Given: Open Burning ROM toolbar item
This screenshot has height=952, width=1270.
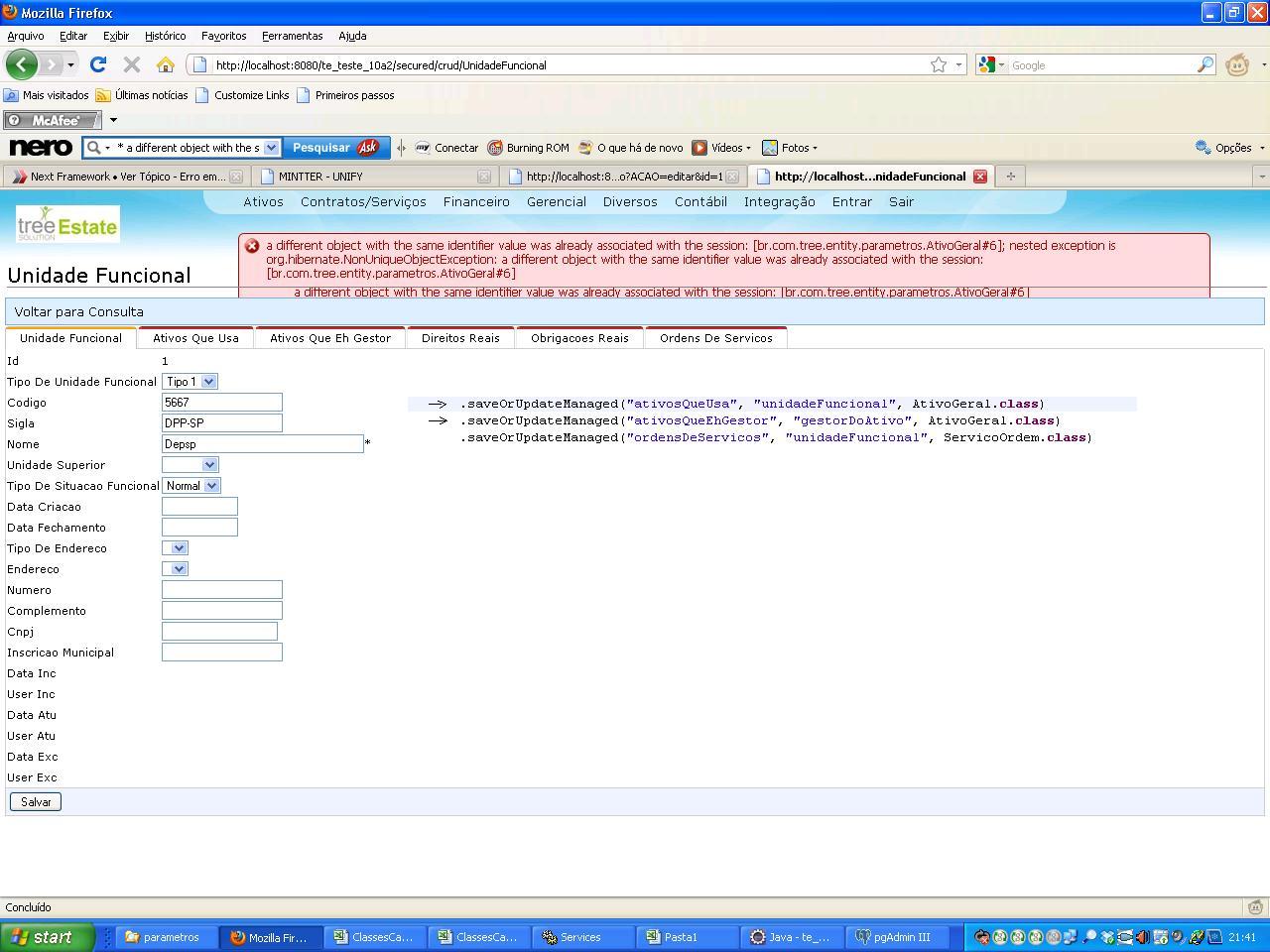Looking at the screenshot, I should tap(528, 148).
